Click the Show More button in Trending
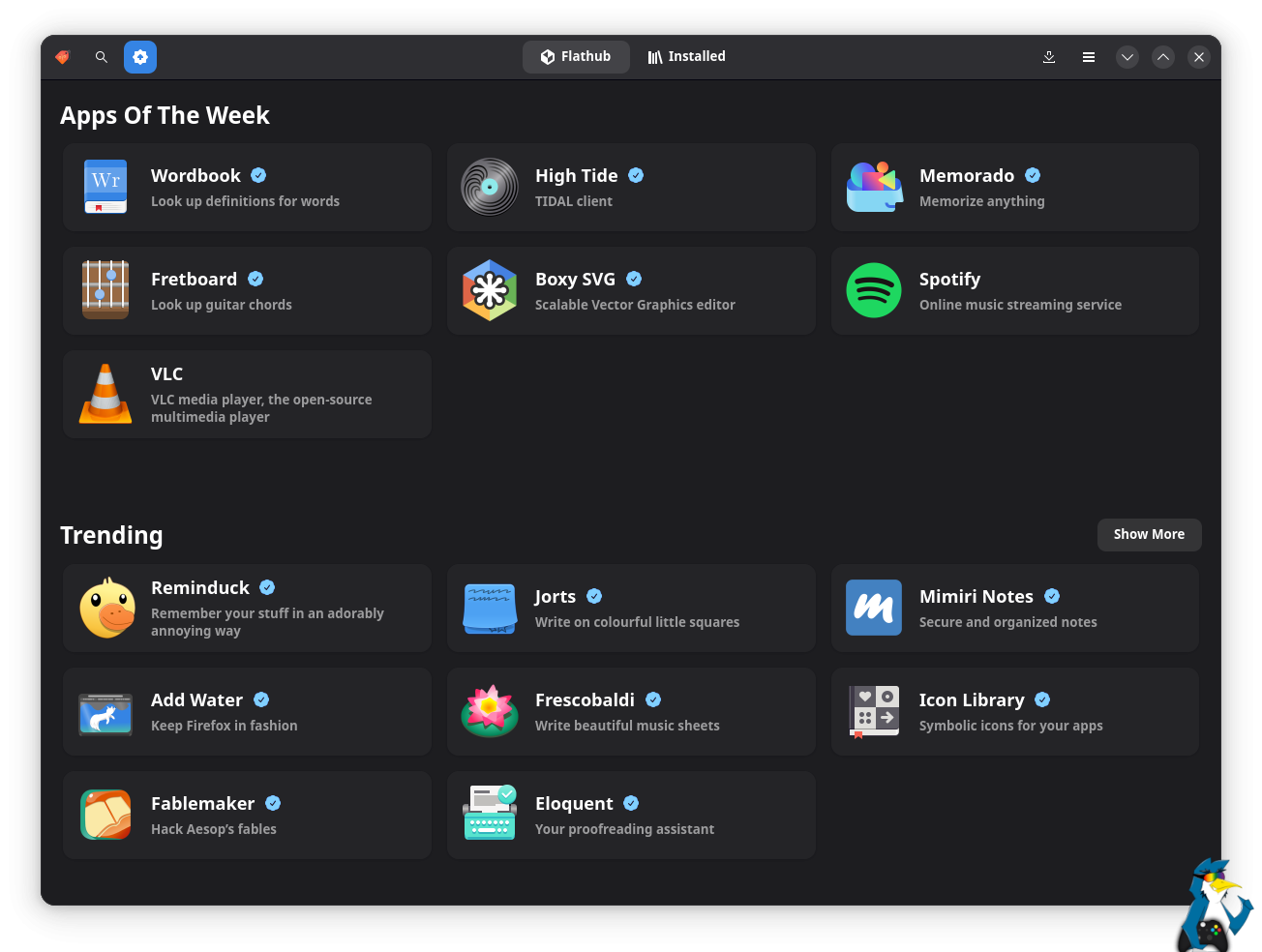The image size is (1262, 952). (x=1149, y=534)
